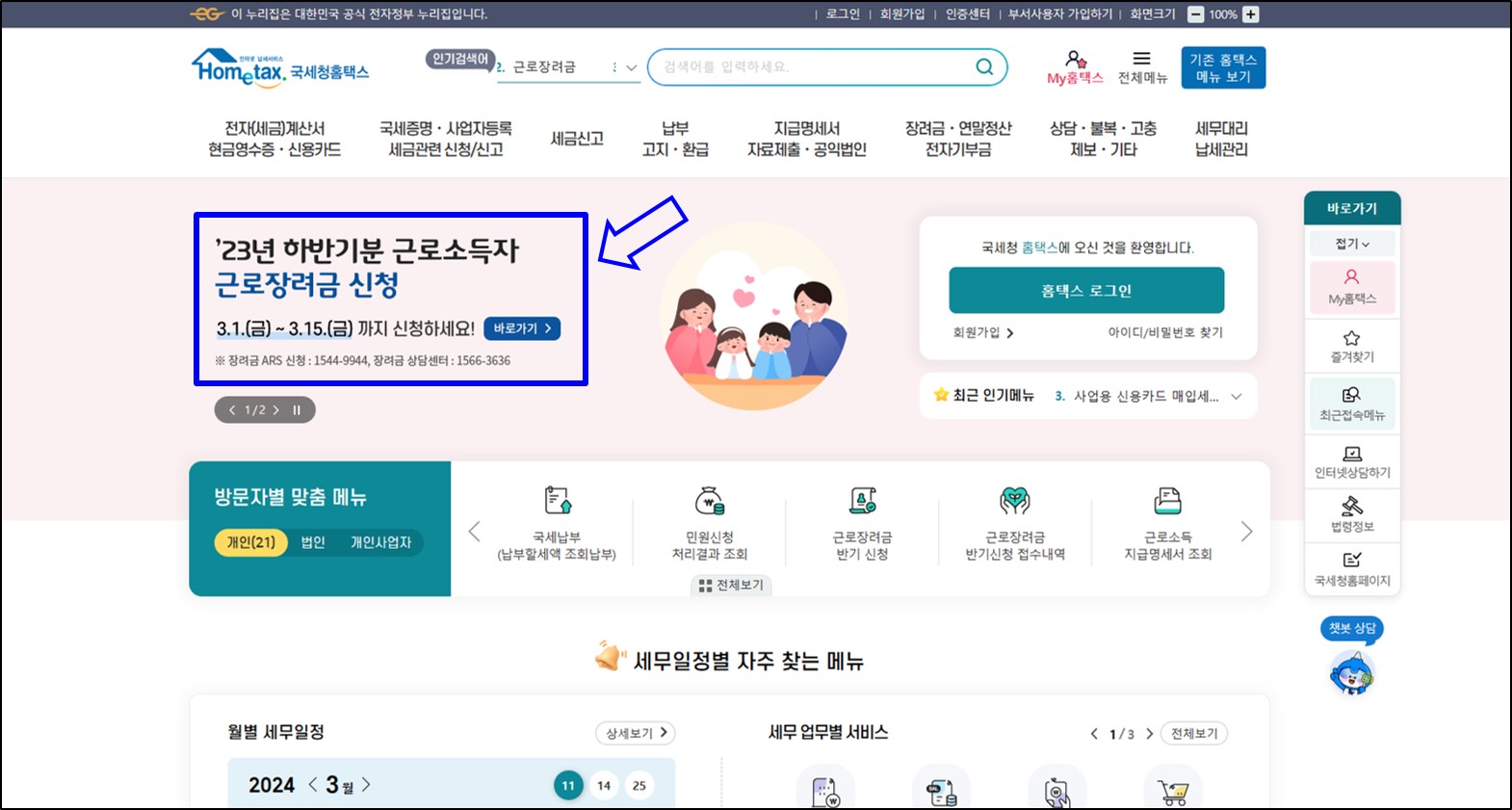Select 법인 visitor type

pyautogui.click(x=313, y=542)
